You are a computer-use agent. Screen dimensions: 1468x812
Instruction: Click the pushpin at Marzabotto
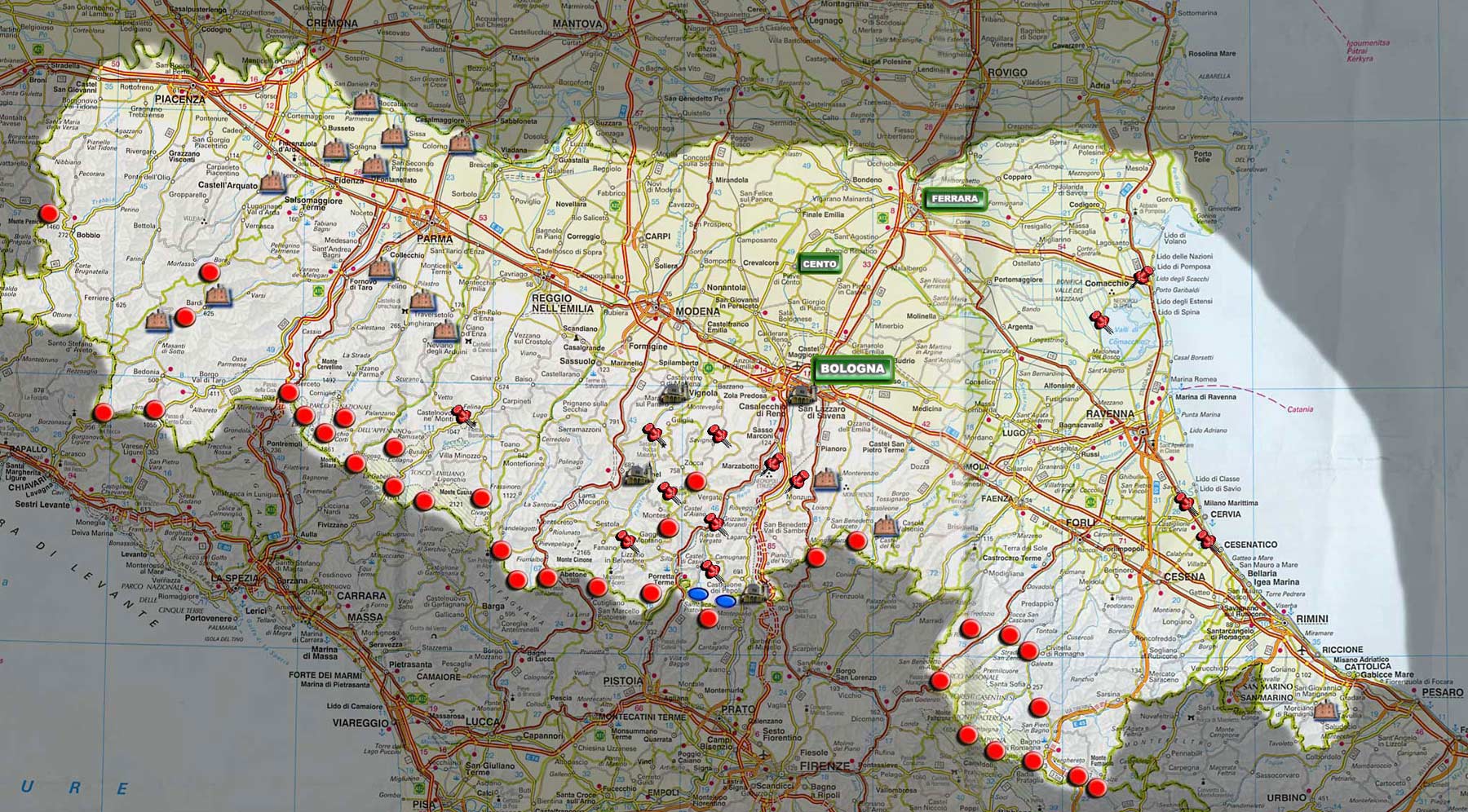point(774,462)
